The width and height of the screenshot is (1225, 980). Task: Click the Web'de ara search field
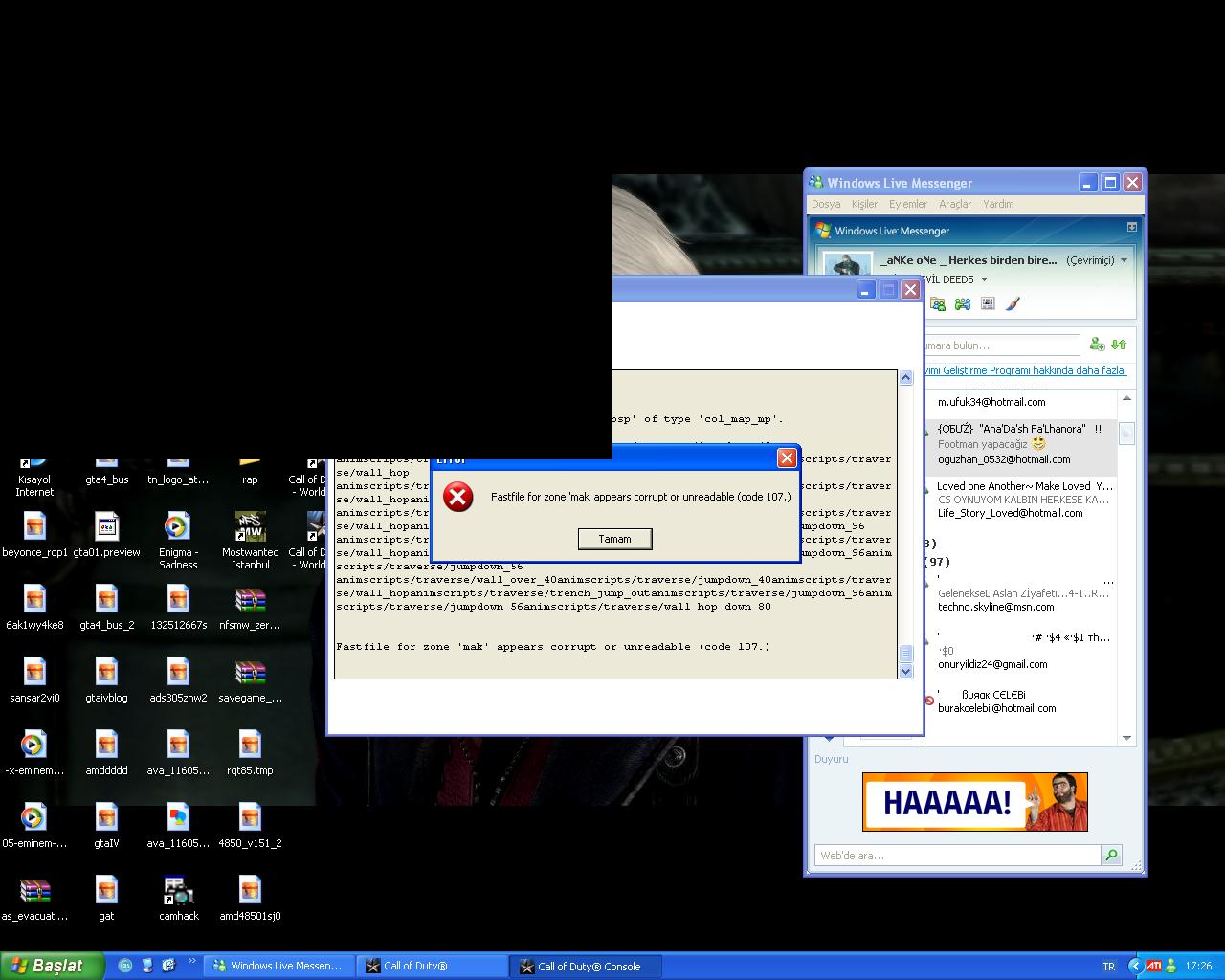click(x=957, y=856)
